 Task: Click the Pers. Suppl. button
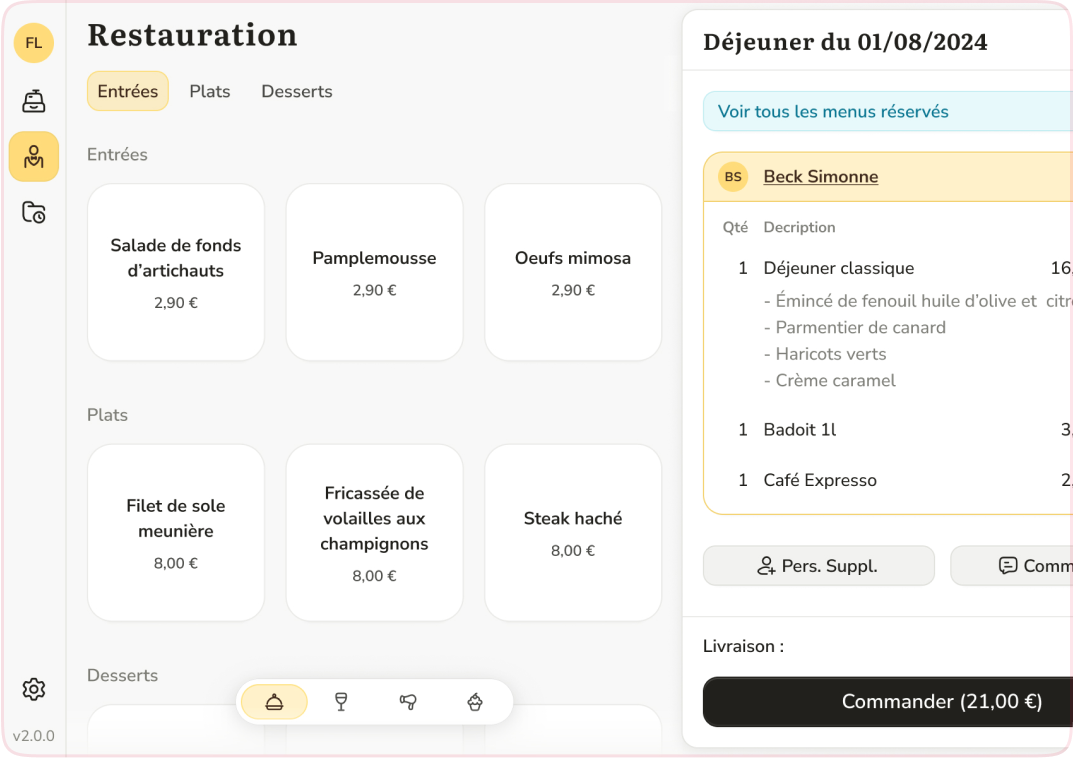pos(818,566)
